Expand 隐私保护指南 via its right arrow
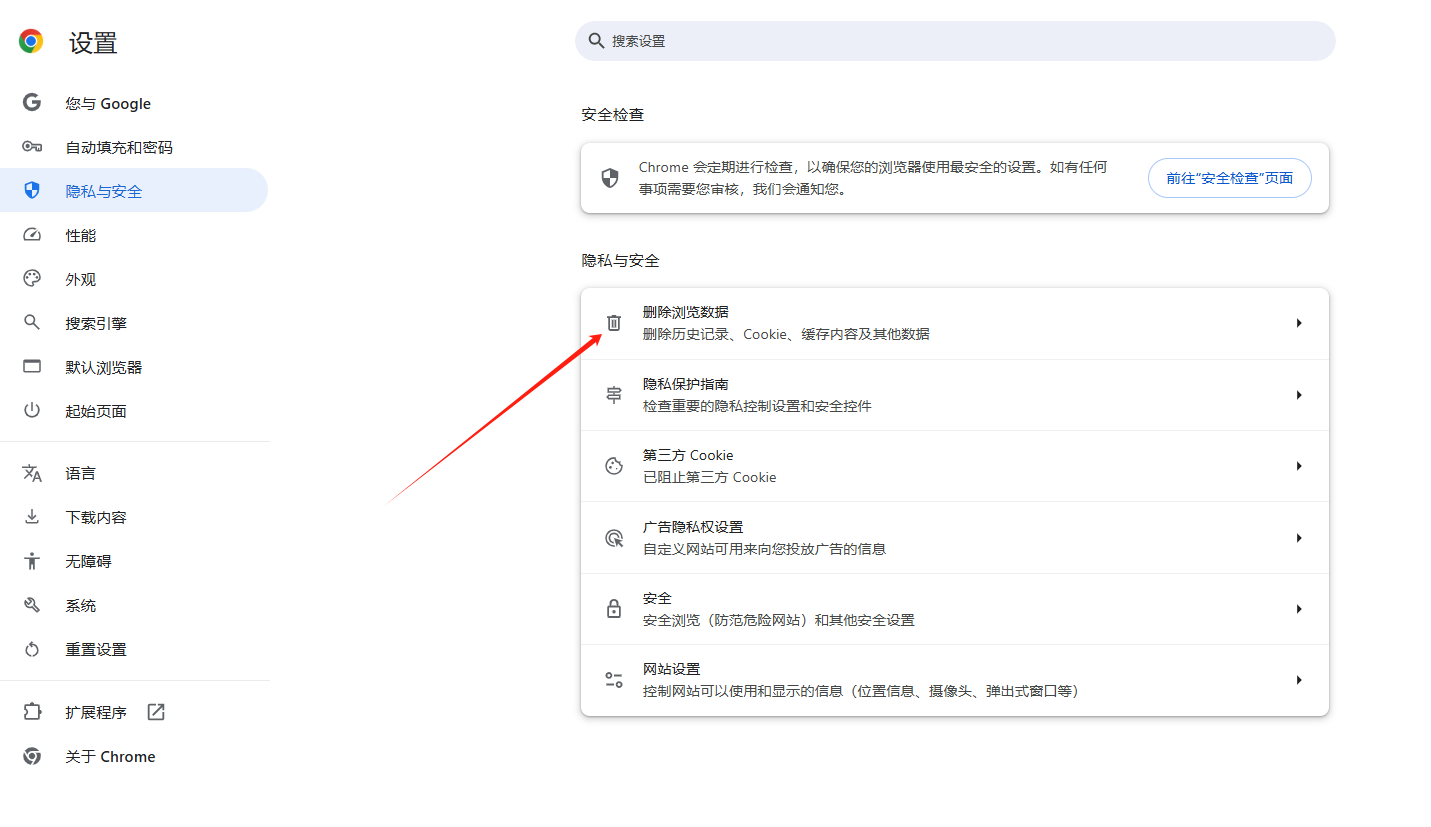This screenshot has width=1431, height=827. pos(1299,395)
